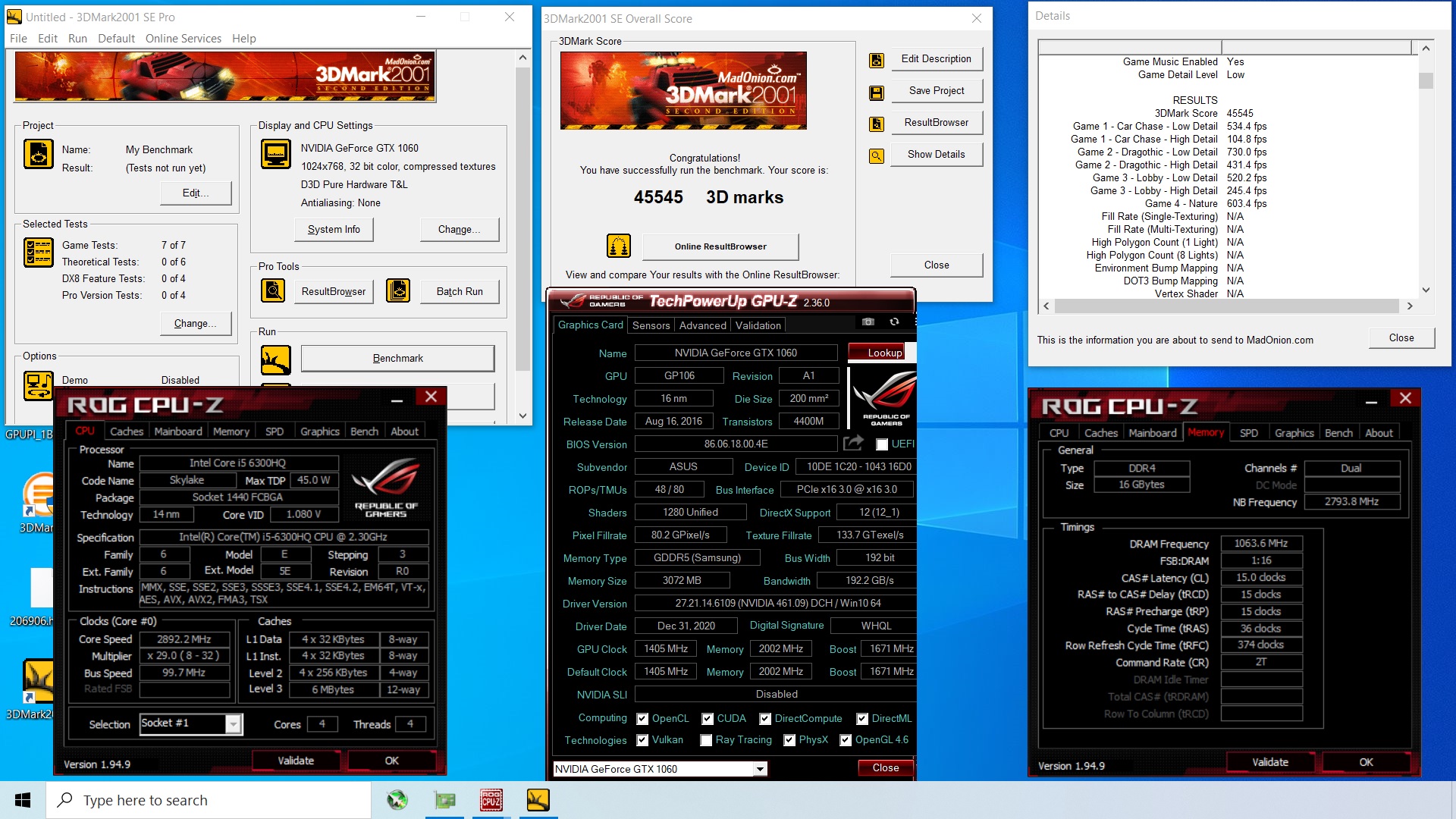
Task: Click the Online ResultBrowser icon
Action: point(619,246)
